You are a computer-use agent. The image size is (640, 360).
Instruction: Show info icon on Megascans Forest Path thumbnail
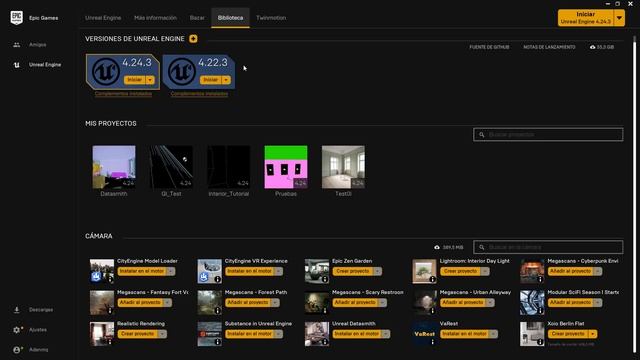218,311
